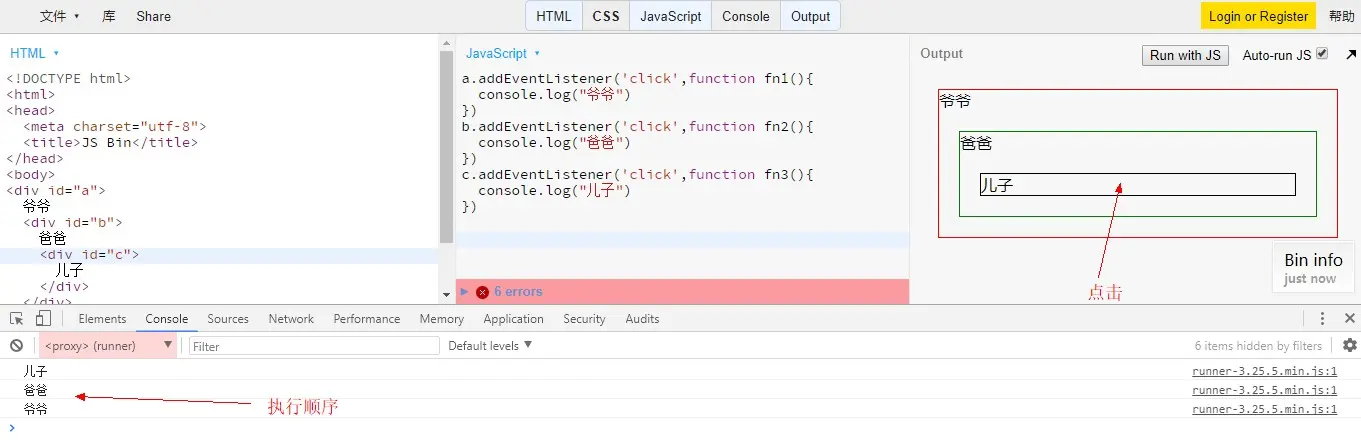Close the DevTools panel

pyautogui.click(x=1349, y=319)
